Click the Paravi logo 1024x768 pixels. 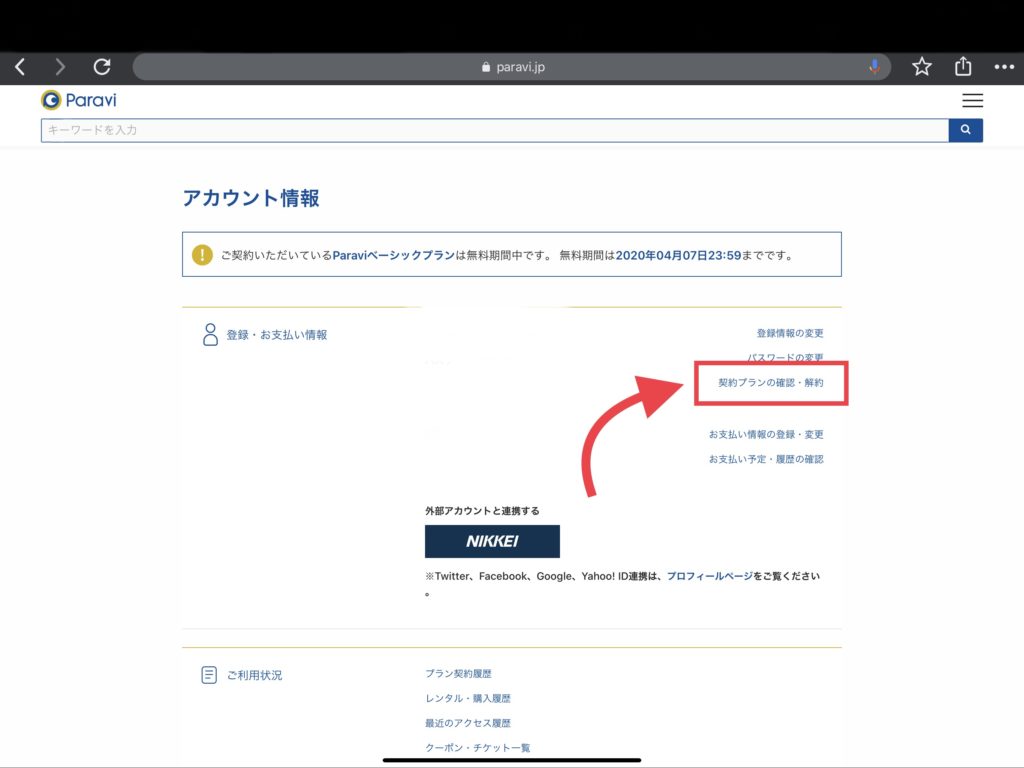[x=79, y=100]
